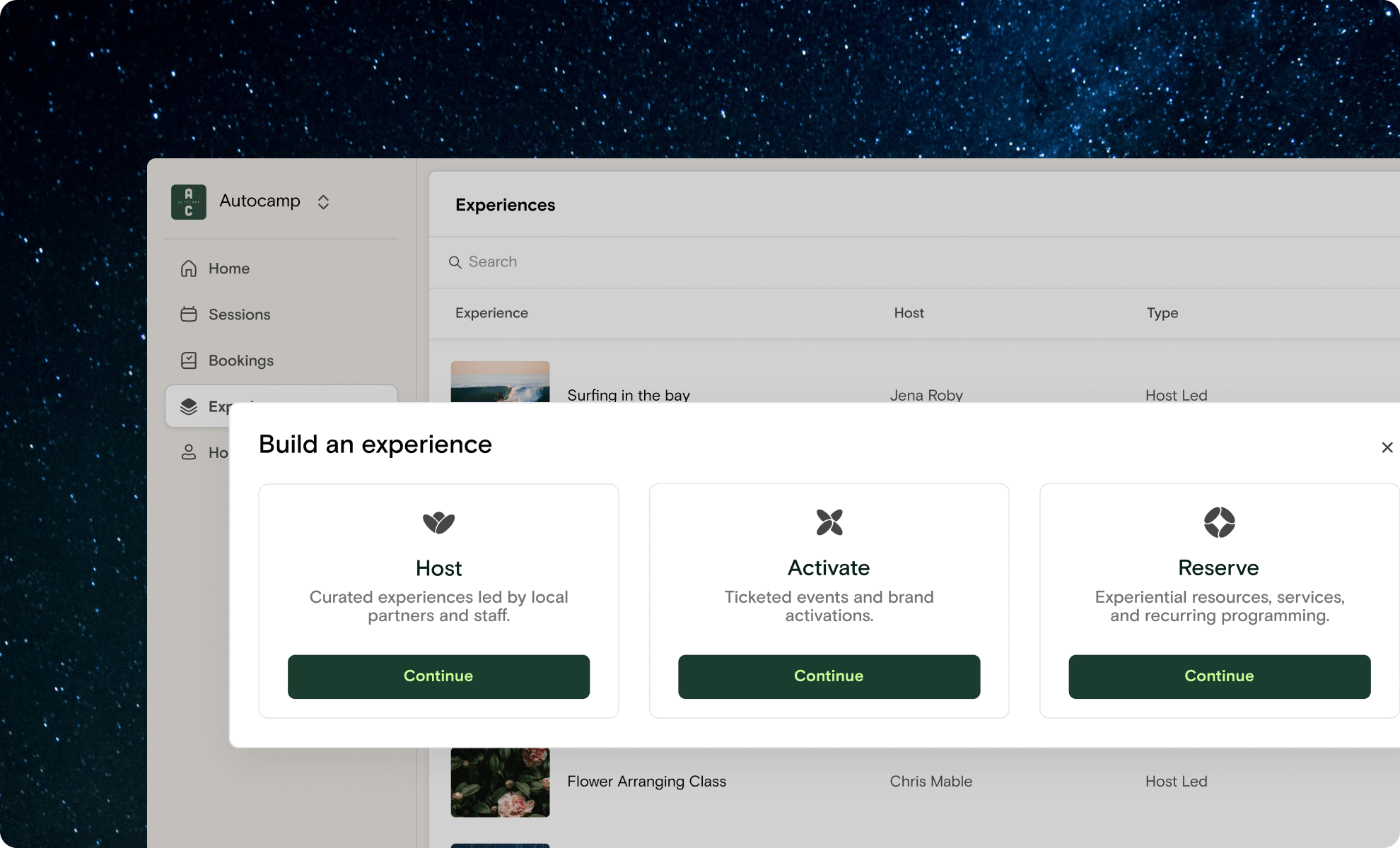Continue with the Host experience
This screenshot has height=848, width=1400.
(438, 676)
